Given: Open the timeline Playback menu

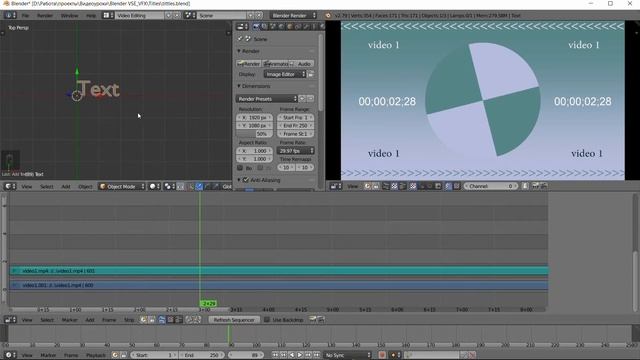Looking at the screenshot, I should (x=96, y=355).
